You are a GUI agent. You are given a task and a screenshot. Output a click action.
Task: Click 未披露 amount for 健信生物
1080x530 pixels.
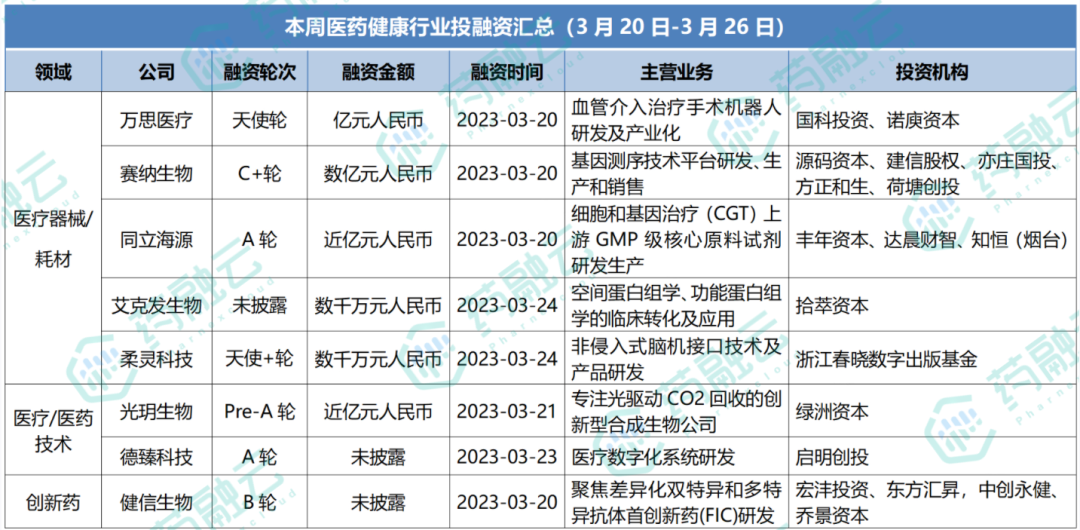coord(378,502)
